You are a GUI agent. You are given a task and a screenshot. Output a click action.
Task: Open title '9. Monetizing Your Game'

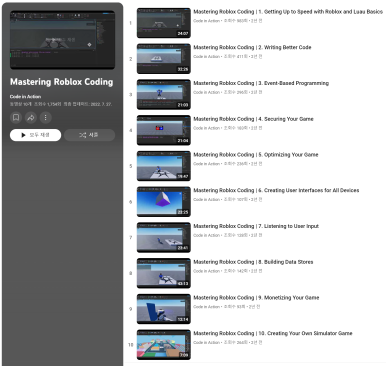click(256, 298)
